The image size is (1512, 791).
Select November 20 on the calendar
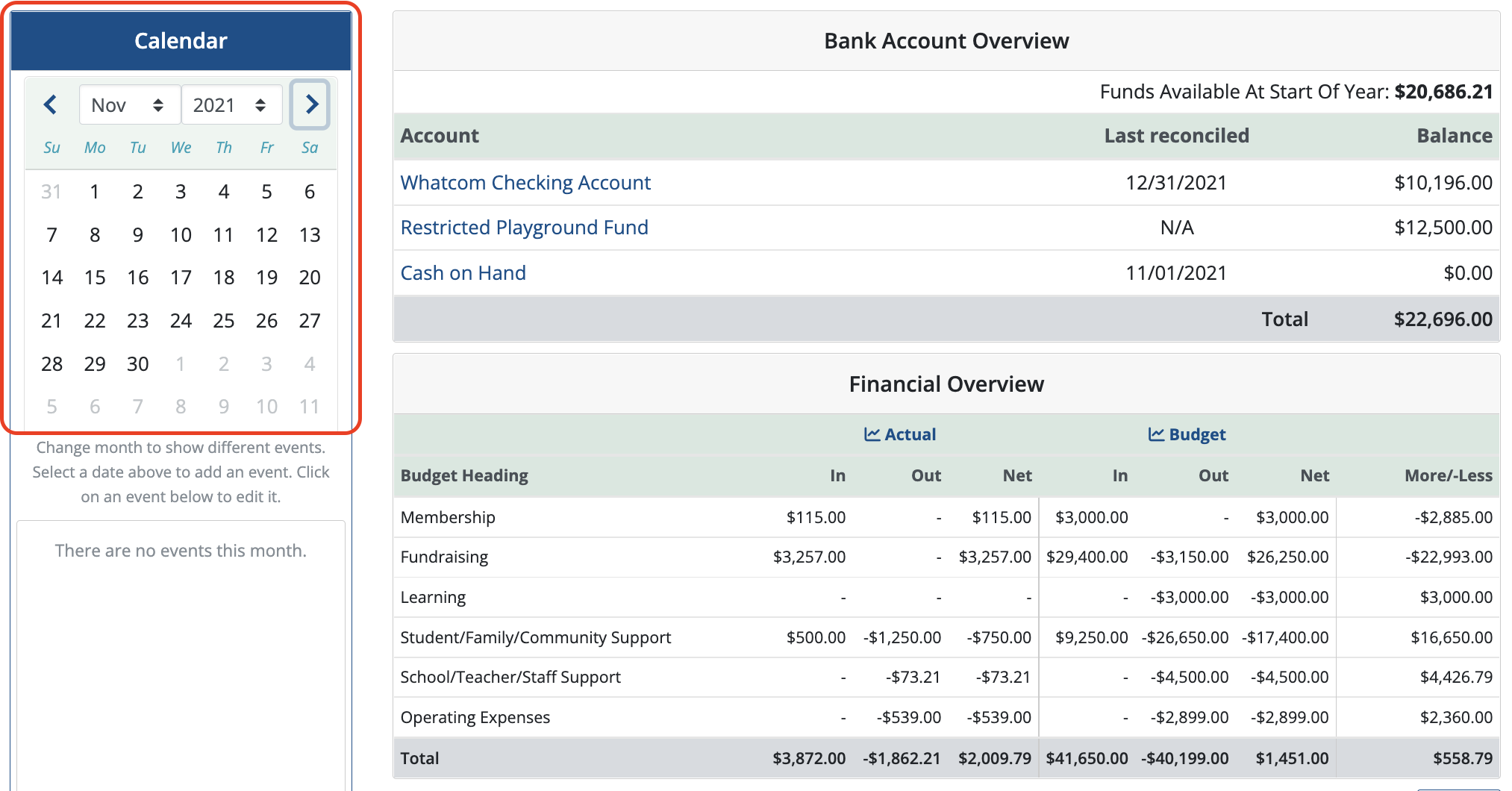click(310, 278)
